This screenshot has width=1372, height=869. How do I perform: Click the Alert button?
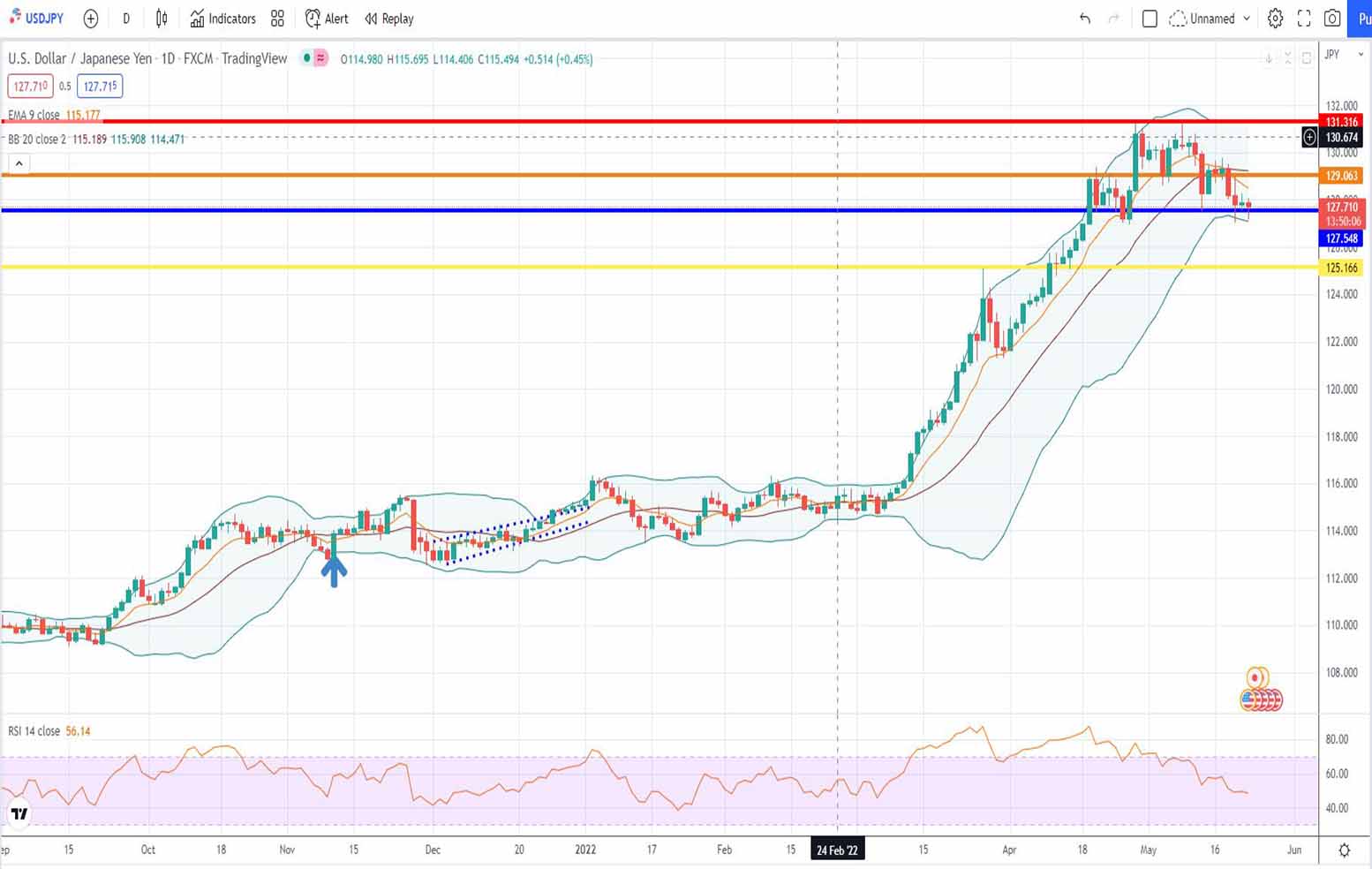click(327, 19)
